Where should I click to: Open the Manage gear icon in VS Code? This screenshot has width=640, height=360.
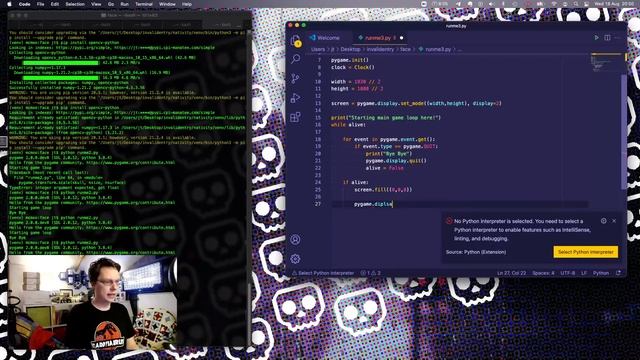click(296, 258)
